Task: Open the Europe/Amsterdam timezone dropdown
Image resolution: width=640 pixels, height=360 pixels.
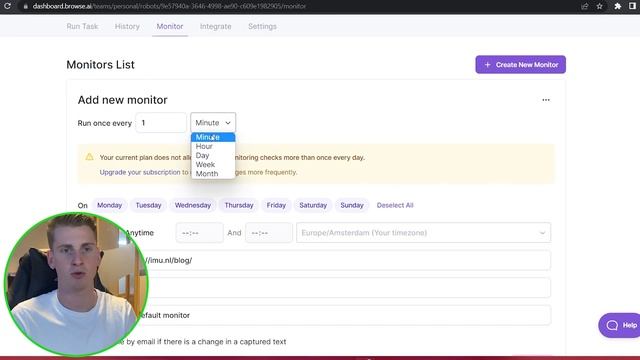Action: tap(423, 233)
